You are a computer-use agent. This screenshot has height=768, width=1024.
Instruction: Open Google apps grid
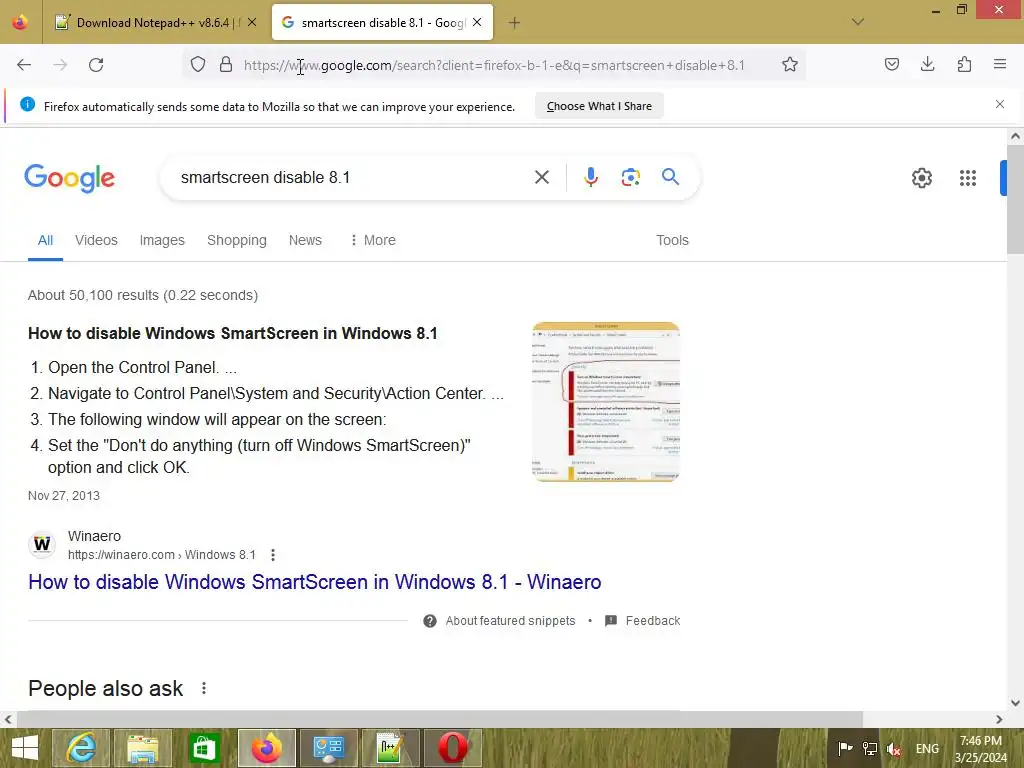(968, 178)
